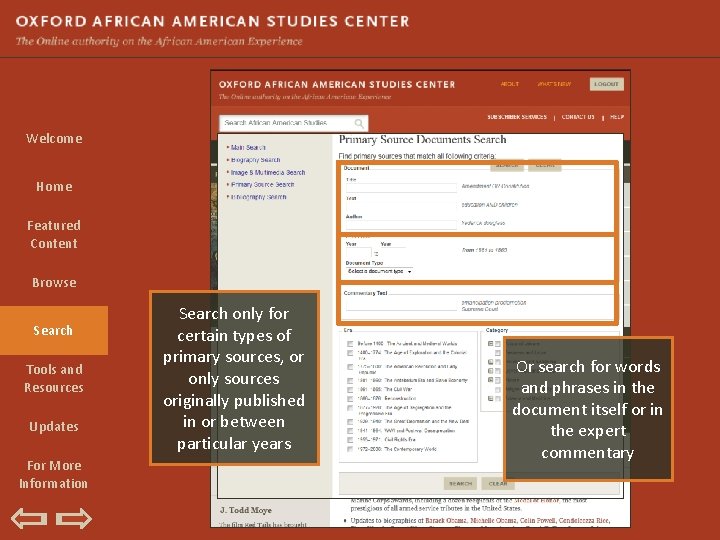The height and width of the screenshot is (540, 720).
Task: Open For More Information in the sidebar
Action: click(54, 474)
